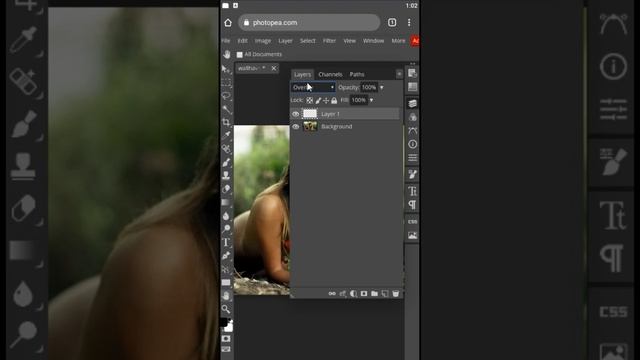This screenshot has height=360, width=640.
Task: Select the Gradient tool
Action: pos(226,202)
